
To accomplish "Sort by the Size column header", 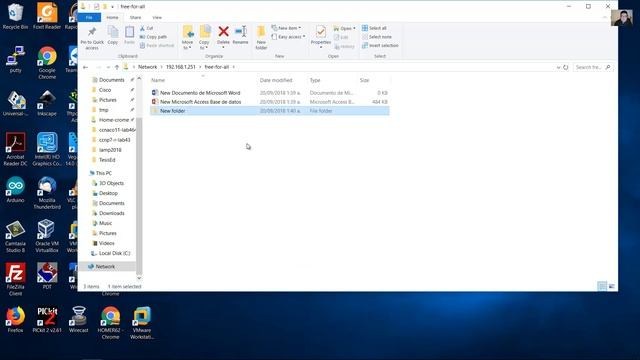I will coord(364,80).
